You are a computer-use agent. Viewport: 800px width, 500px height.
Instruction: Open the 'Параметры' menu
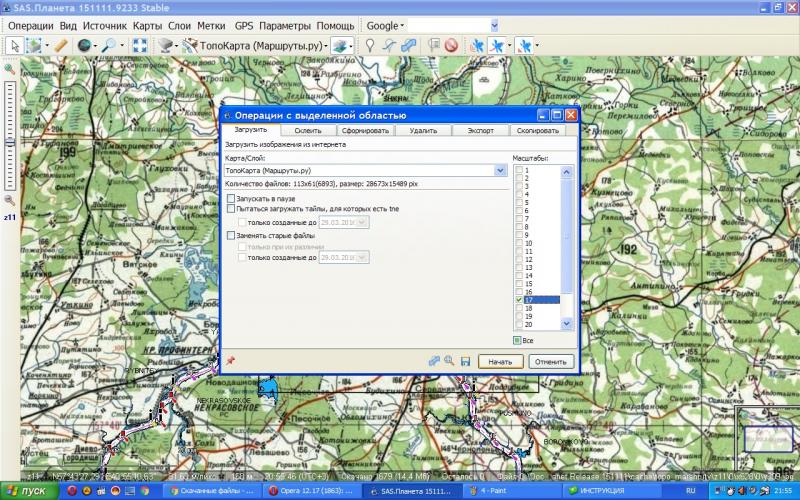(x=284, y=24)
